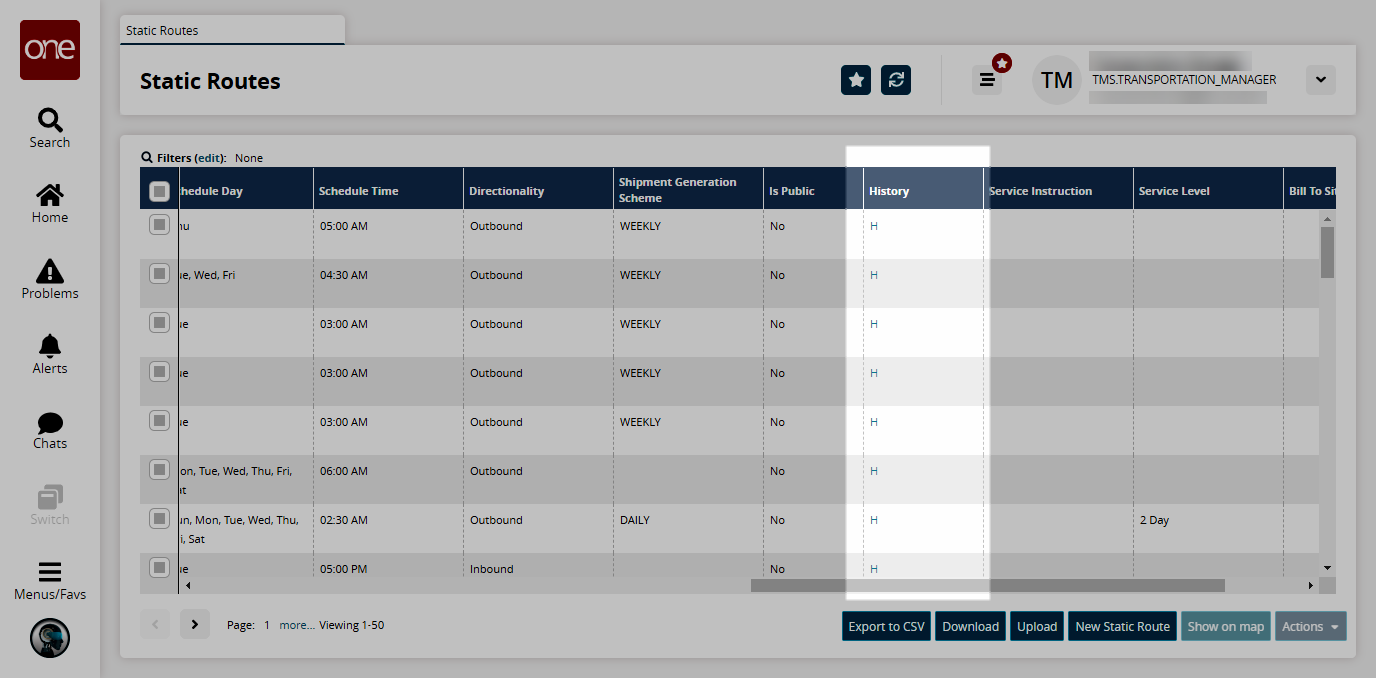Image resolution: width=1376 pixels, height=678 pixels.
Task: Sort by Directionality column header
Action: pos(538,190)
